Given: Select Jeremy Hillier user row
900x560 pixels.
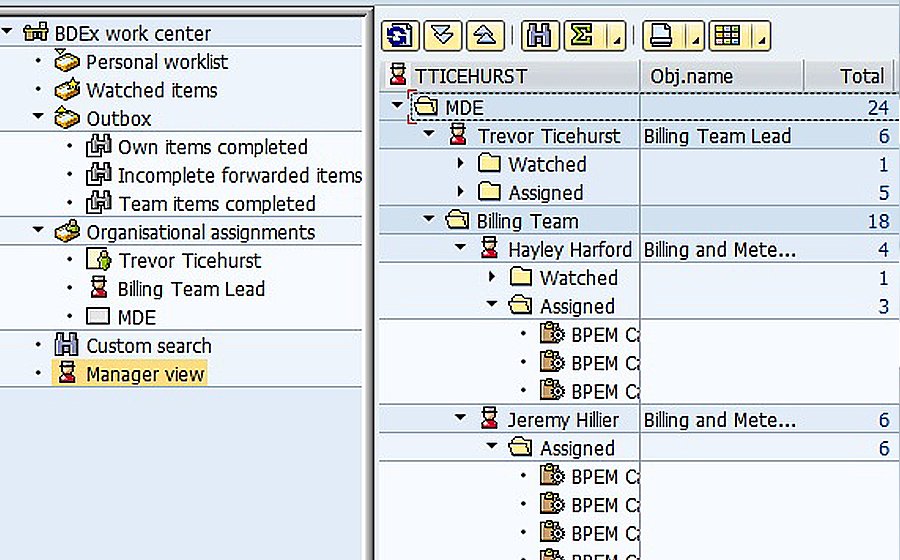Looking at the screenshot, I should 563,420.
